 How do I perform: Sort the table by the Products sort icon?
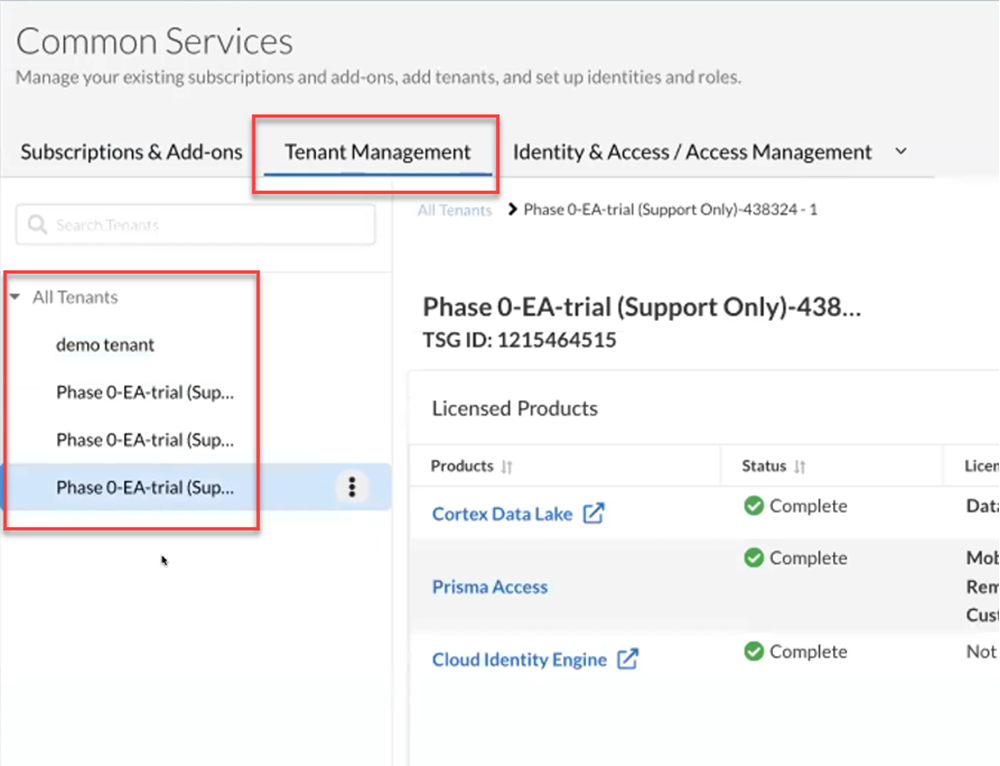point(507,467)
